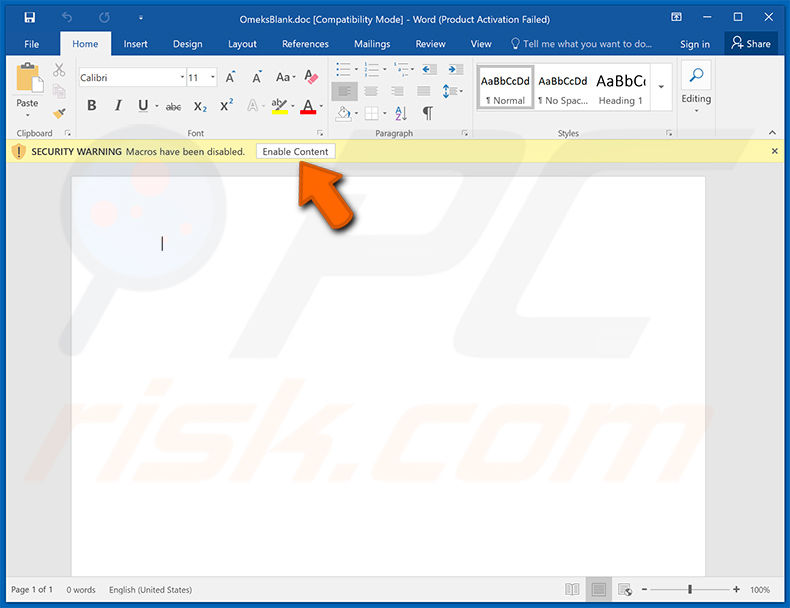Select the Format Painter brush
Screen dimensions: 790x608
59,113
